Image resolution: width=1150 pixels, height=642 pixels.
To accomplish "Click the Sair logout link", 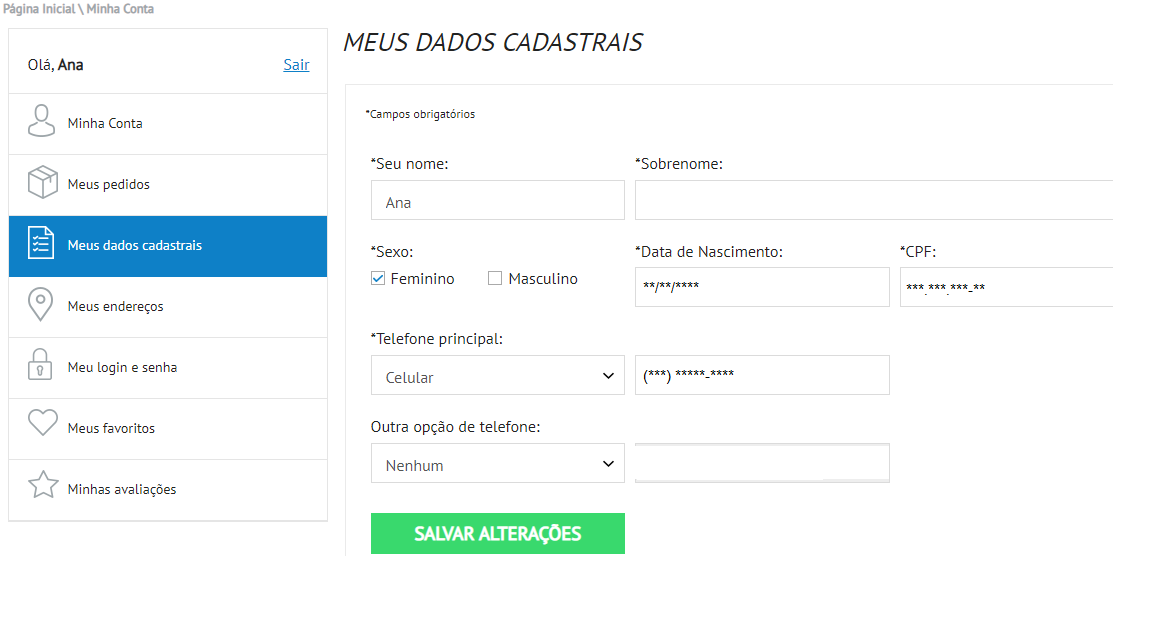I will point(296,65).
